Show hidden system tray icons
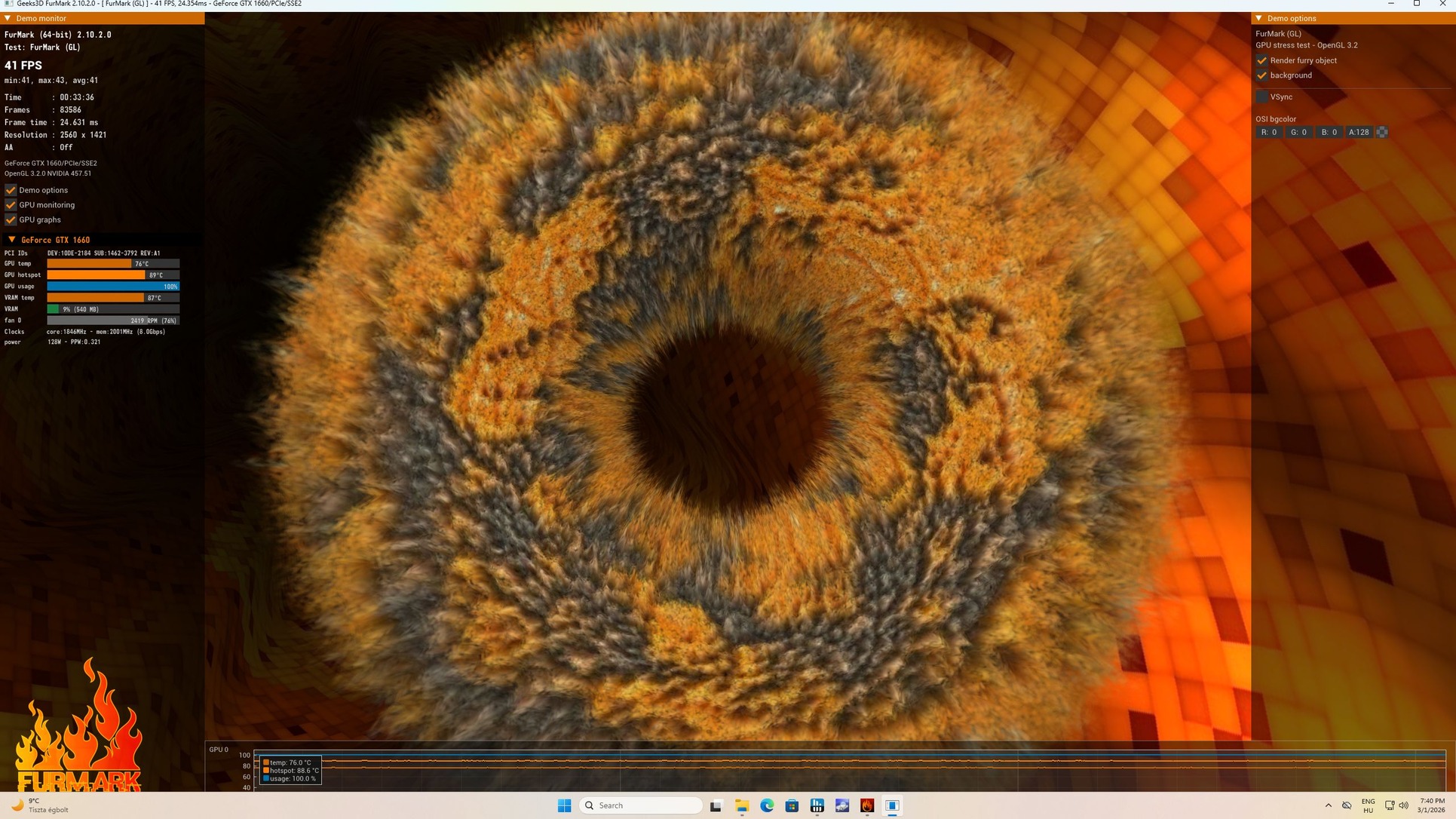1456x819 pixels. tap(1328, 805)
